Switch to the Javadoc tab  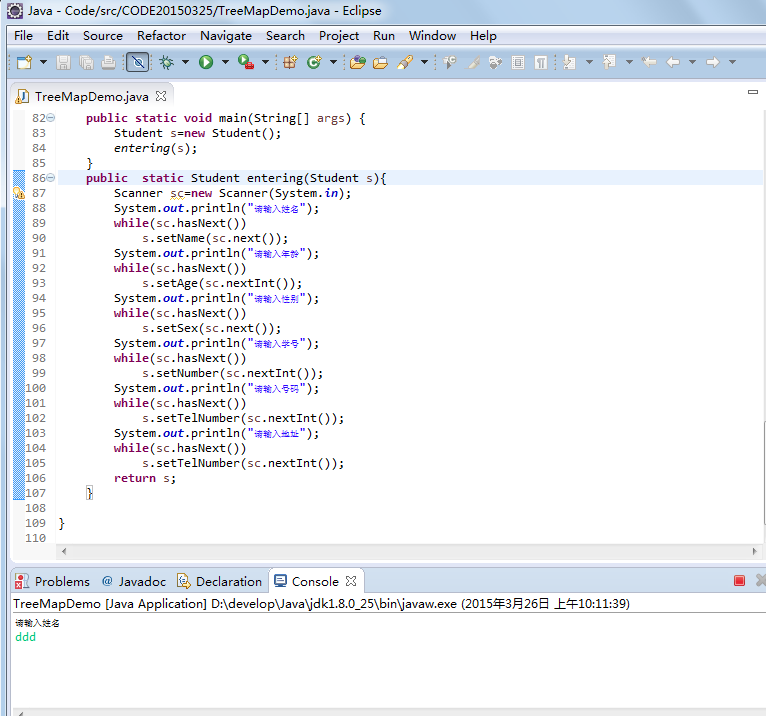[x=133, y=582]
